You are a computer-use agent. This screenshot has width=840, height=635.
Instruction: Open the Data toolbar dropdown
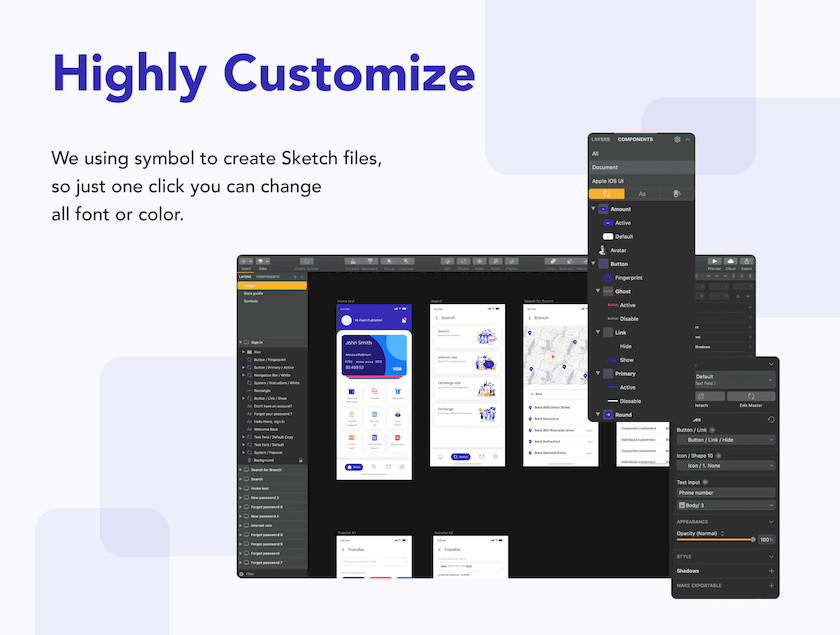pos(262,262)
